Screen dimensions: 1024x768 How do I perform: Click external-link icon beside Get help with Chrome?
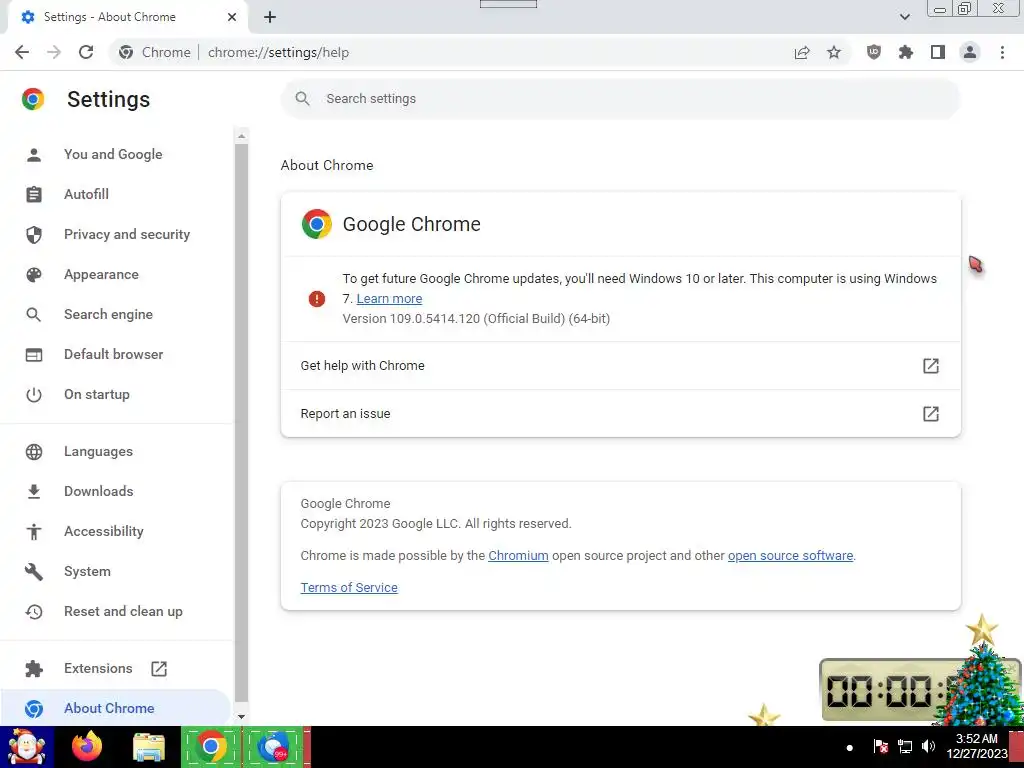click(931, 366)
